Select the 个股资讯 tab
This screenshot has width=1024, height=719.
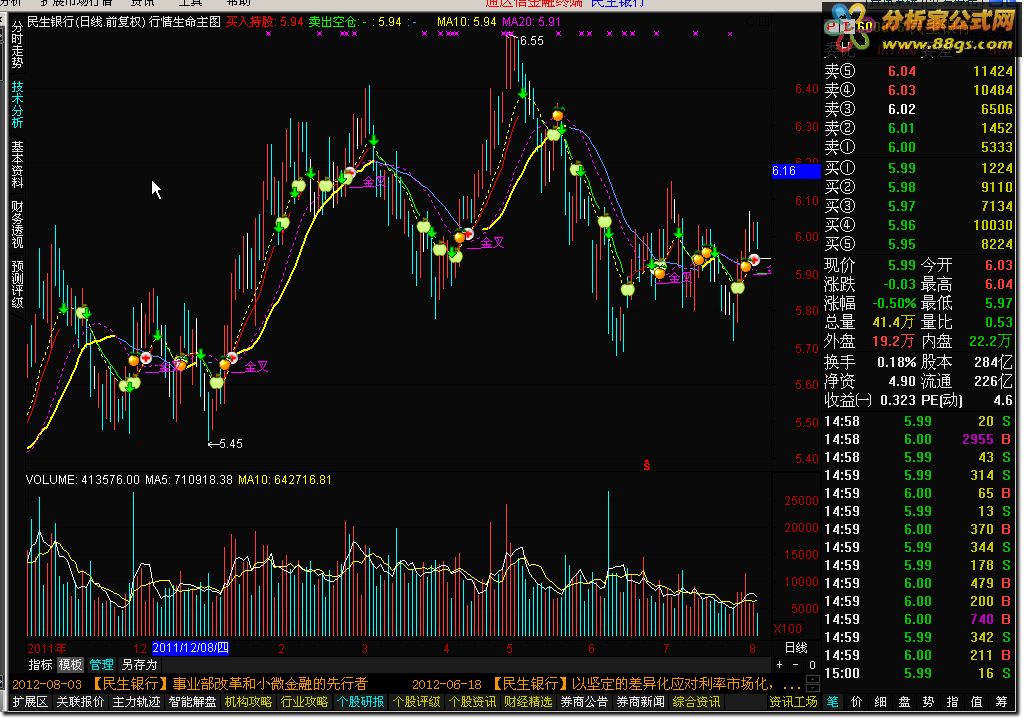[473, 702]
